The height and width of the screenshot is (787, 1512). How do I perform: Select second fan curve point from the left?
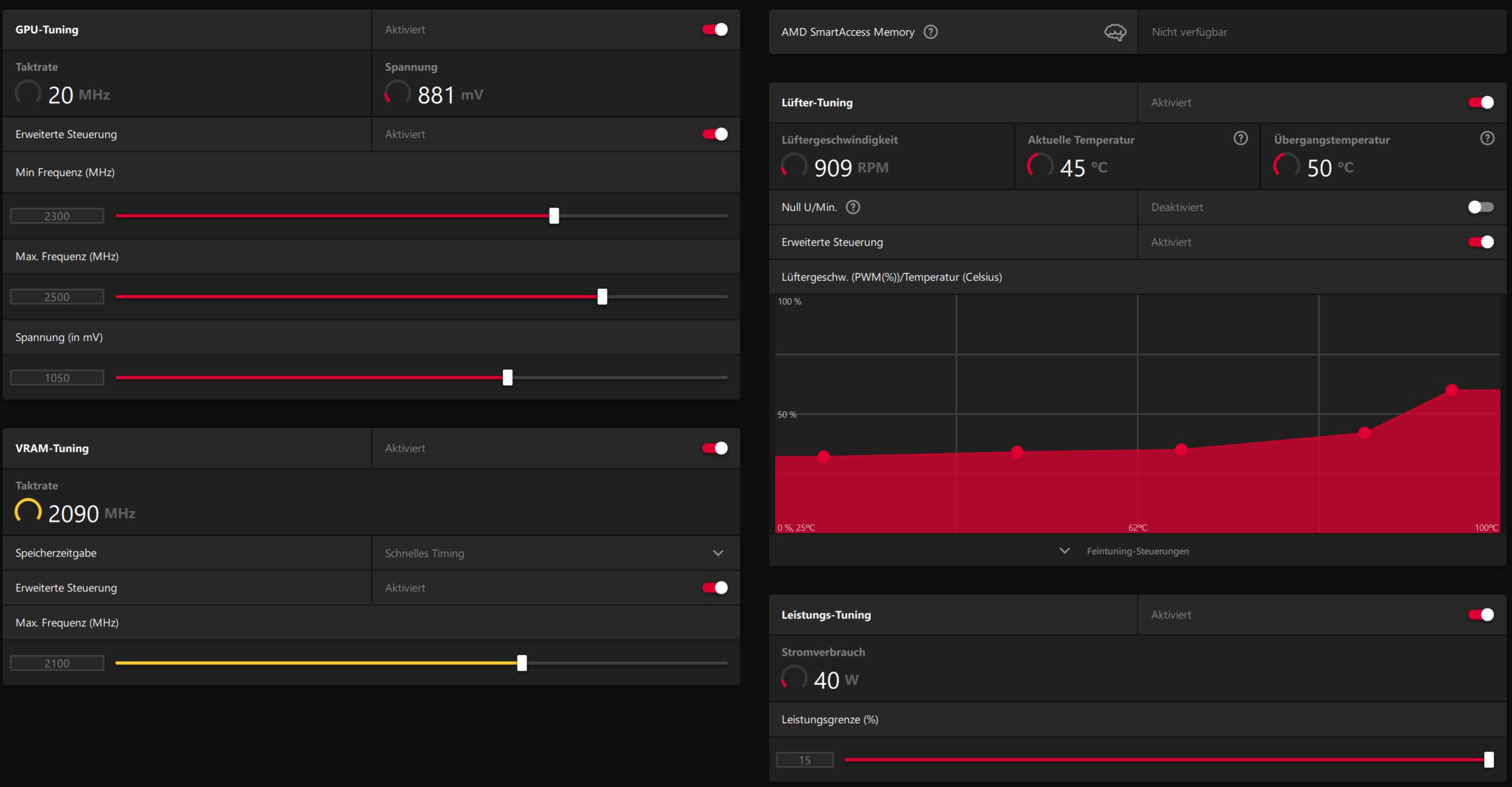click(x=1017, y=452)
